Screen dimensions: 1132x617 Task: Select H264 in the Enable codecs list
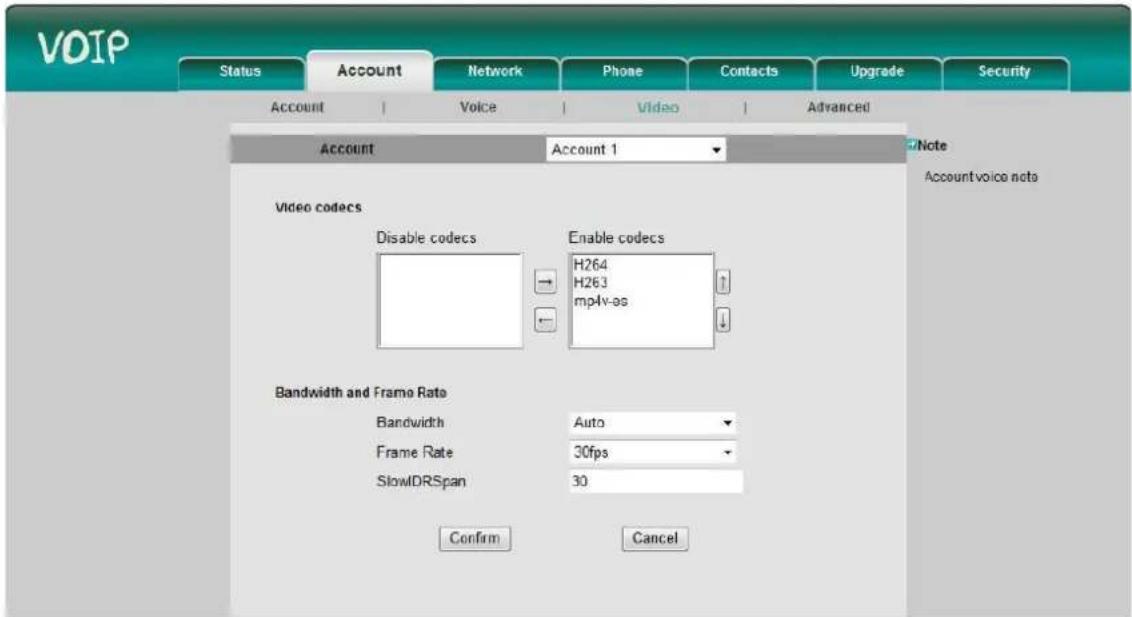[591, 265]
